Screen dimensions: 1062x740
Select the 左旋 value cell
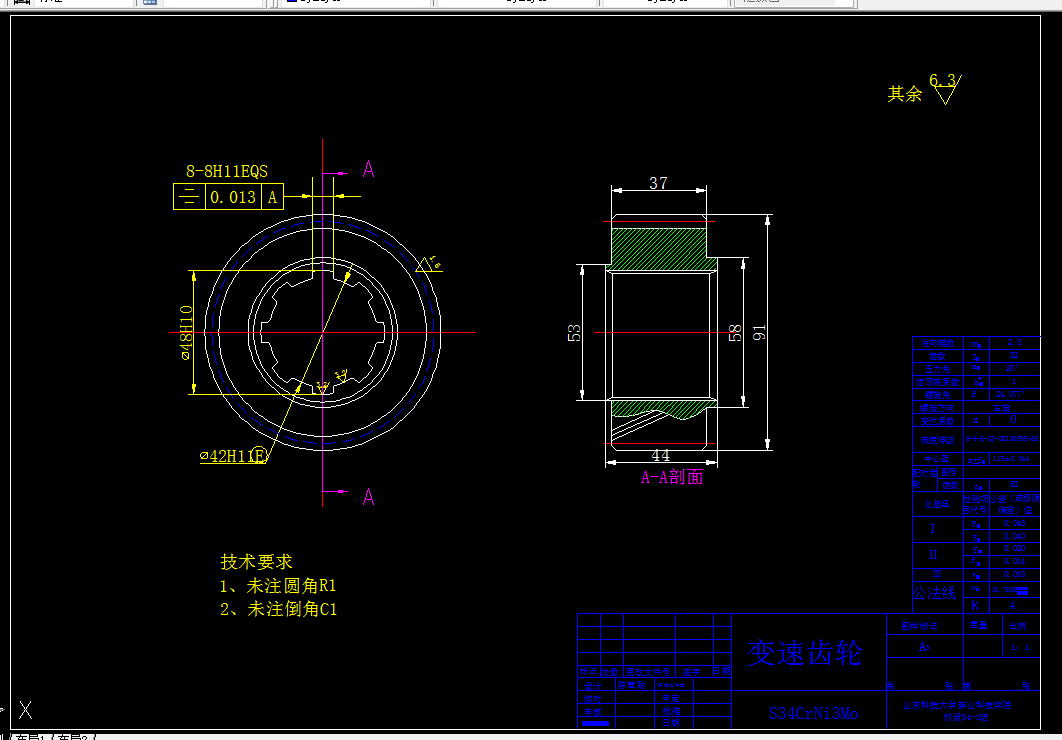point(1002,408)
